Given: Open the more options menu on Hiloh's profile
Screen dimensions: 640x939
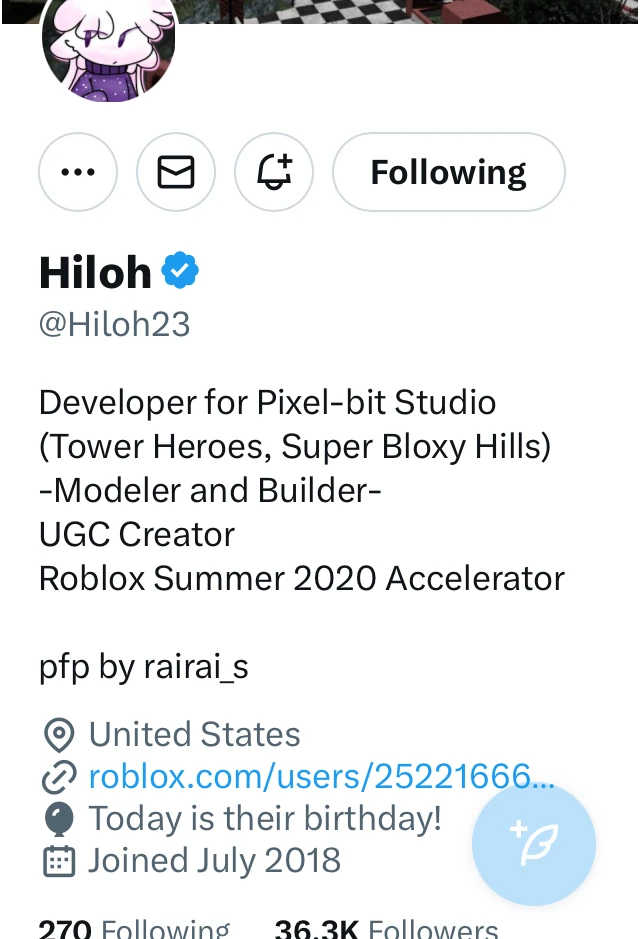Looking at the screenshot, I should tap(77, 172).
